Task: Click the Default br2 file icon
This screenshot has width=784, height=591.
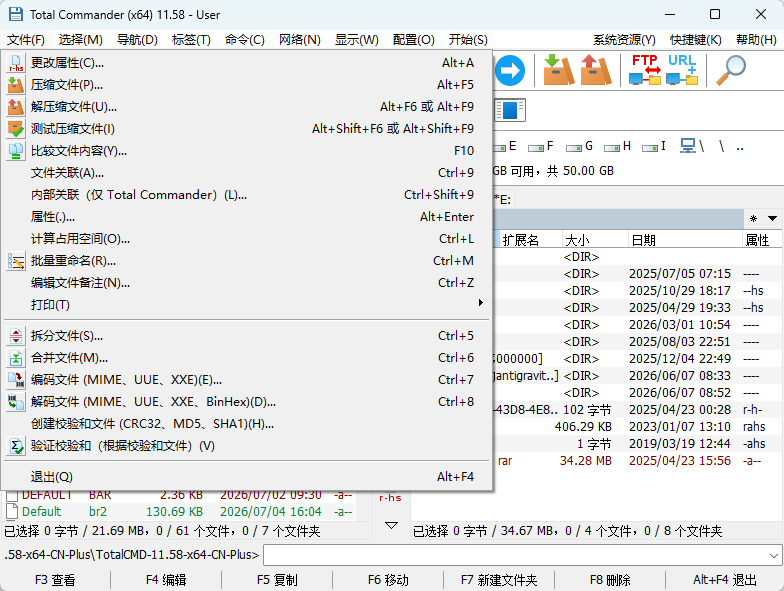Action: tap(12, 512)
